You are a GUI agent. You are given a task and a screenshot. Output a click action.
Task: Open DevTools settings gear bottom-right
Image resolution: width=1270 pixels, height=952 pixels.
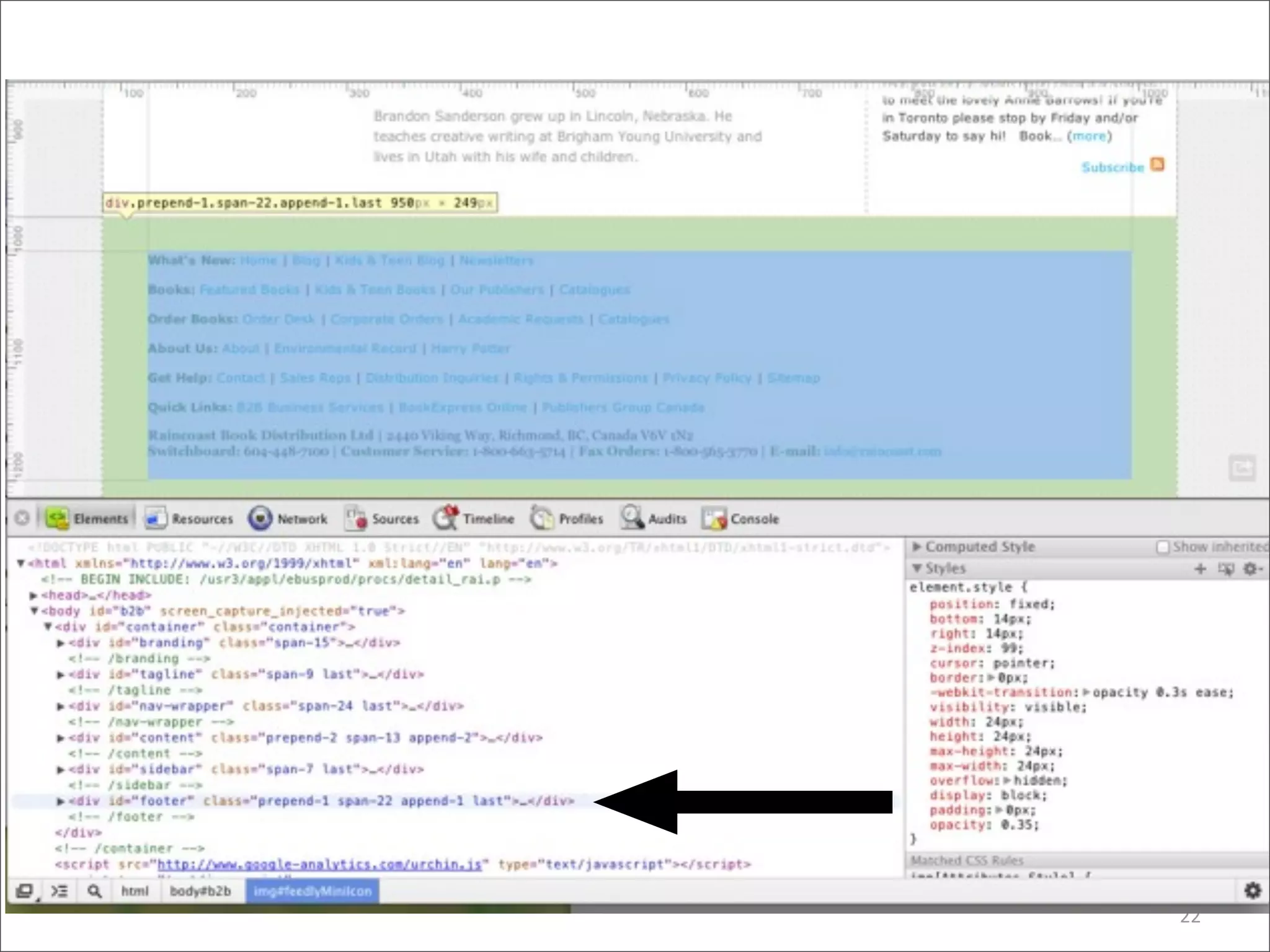1253,891
